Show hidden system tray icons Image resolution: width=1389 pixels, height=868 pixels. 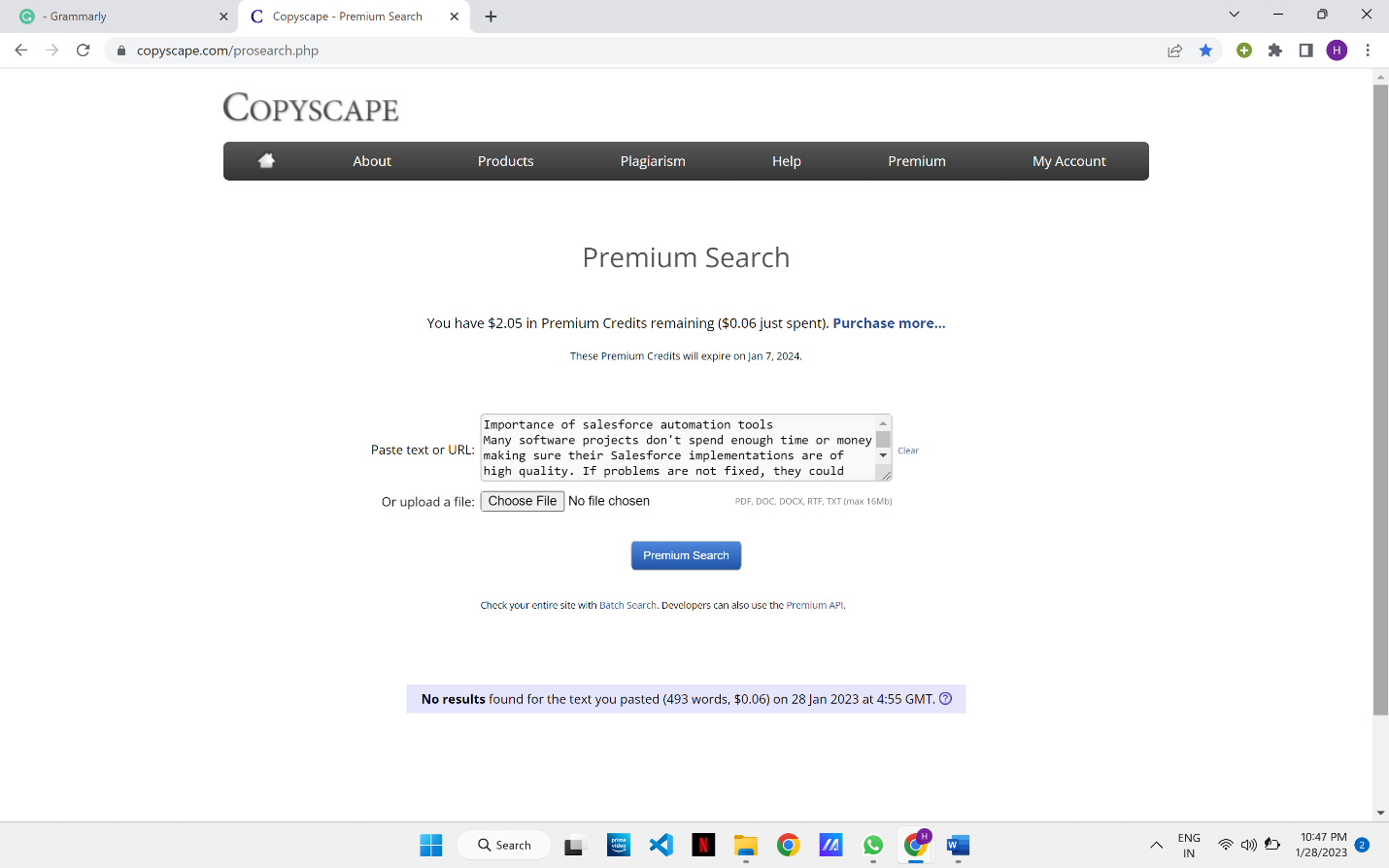coord(1156,846)
